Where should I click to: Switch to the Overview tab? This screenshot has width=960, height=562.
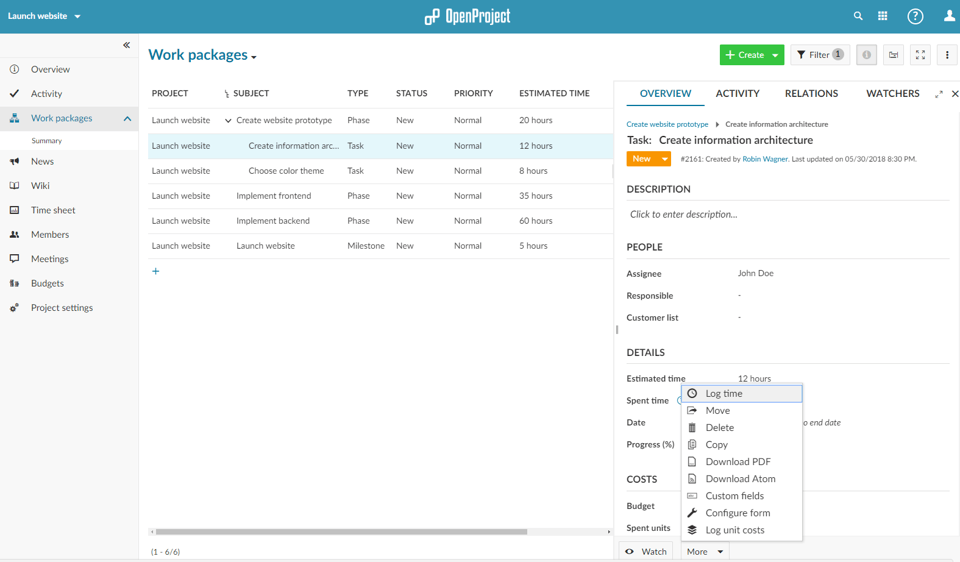point(665,94)
